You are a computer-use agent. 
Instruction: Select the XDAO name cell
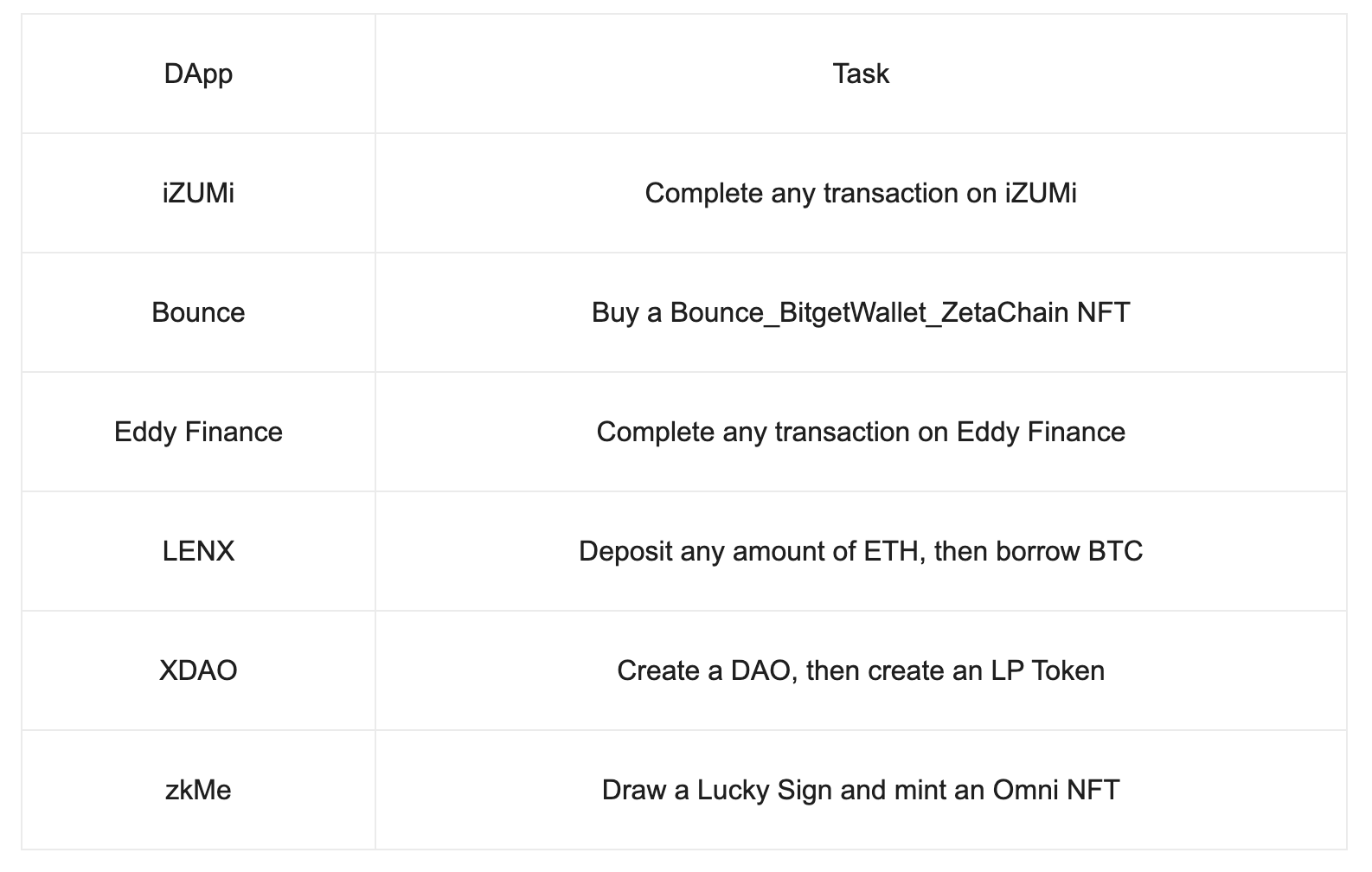point(198,670)
